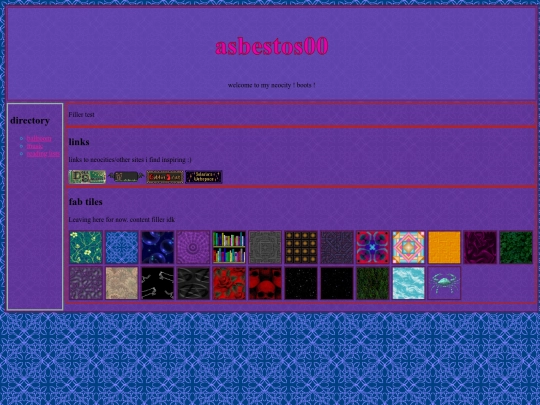The image size is (540, 405).
Task: Select the purple-gray paisley tile
Action: pos(86,283)
